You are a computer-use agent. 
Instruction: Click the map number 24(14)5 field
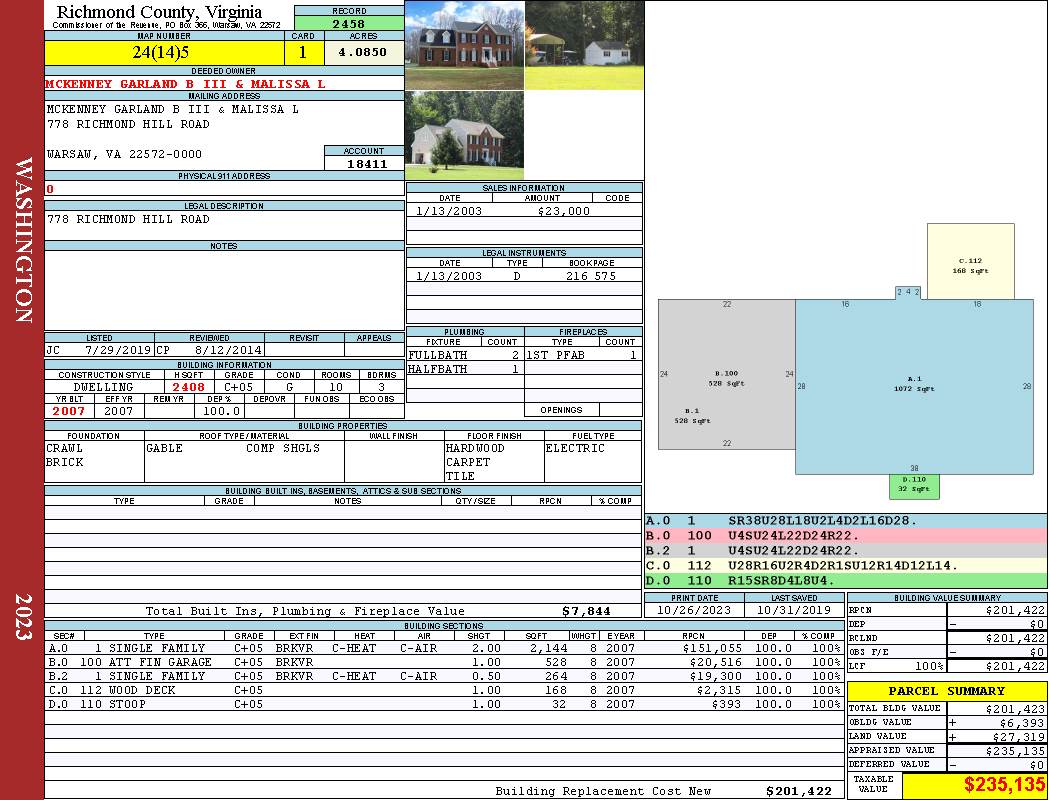click(164, 53)
